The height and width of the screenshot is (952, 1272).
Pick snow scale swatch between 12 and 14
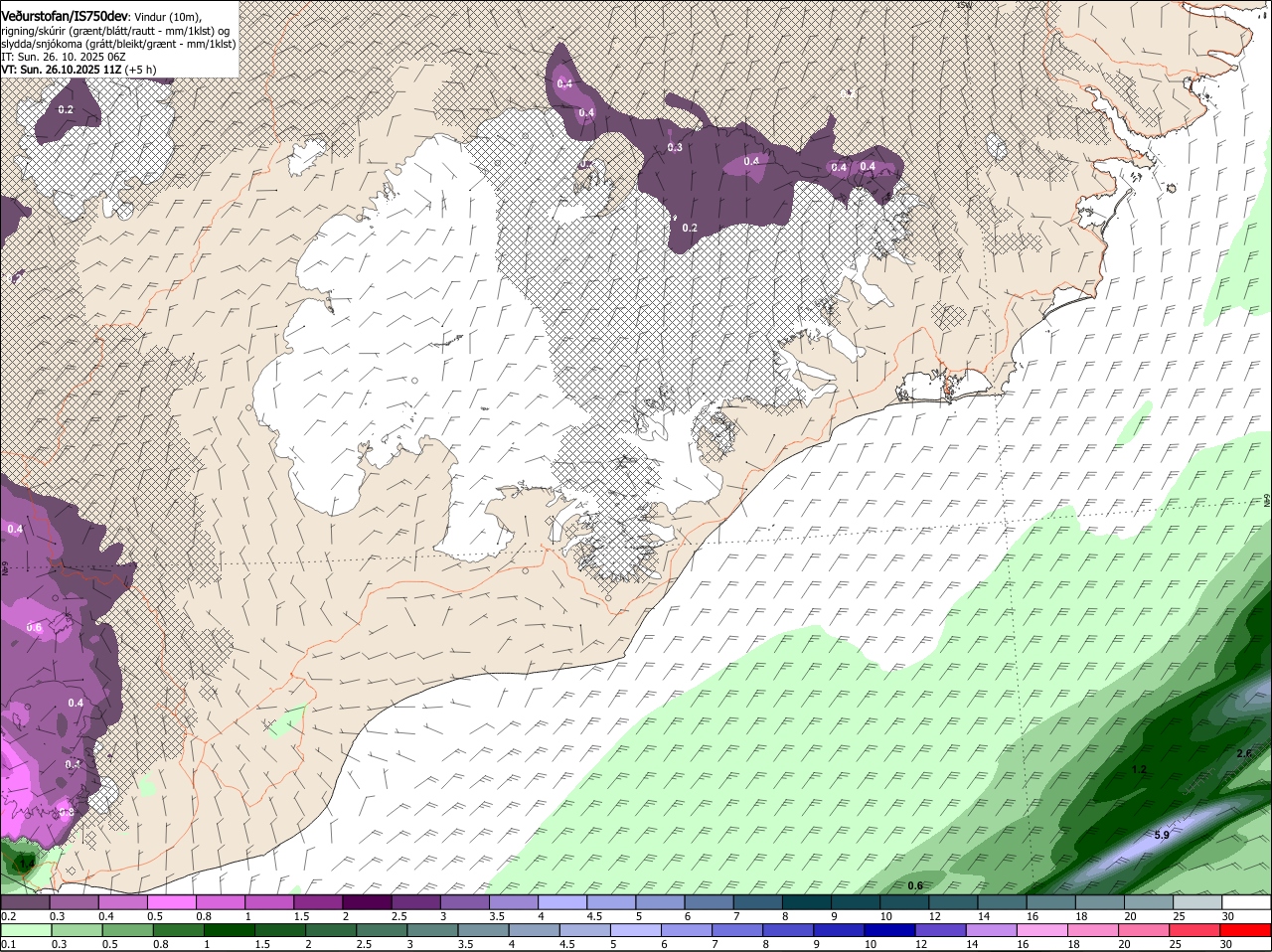tap(954, 902)
